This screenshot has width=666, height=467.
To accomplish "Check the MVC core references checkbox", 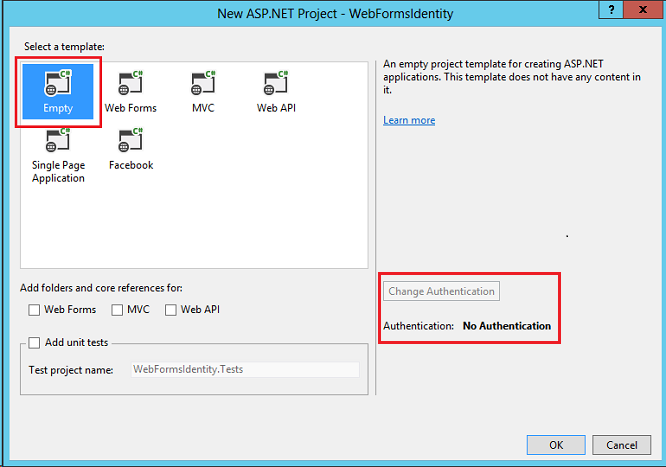I will click(118, 310).
